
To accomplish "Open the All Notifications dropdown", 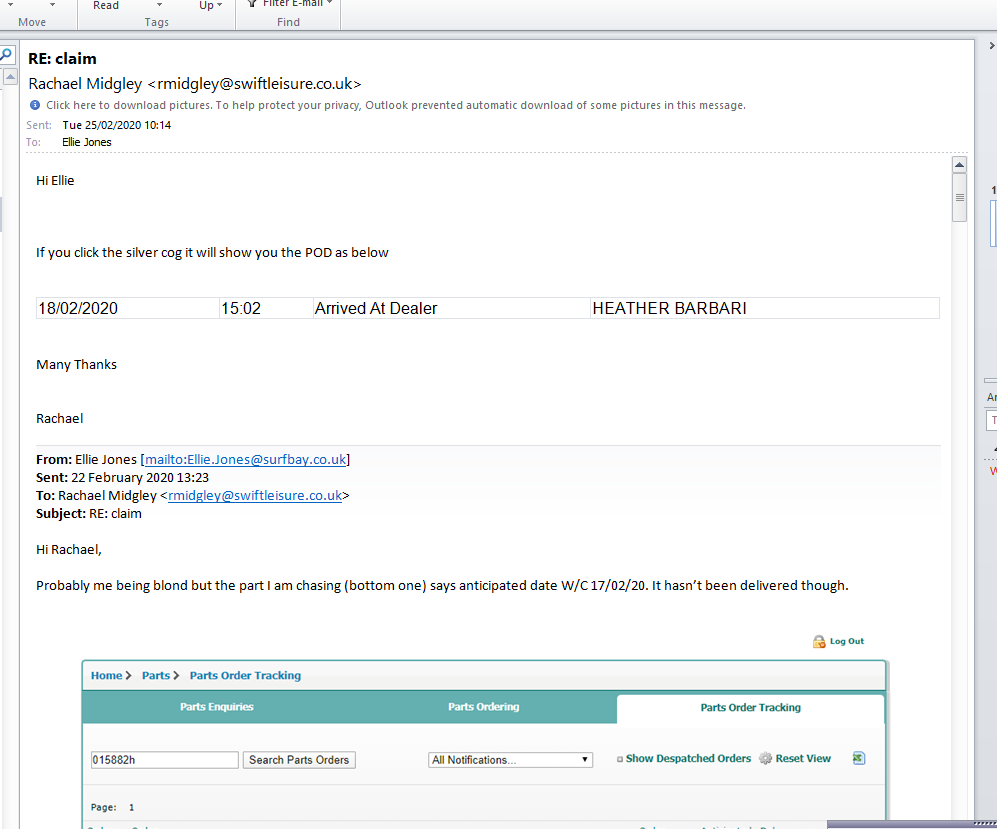I will pyautogui.click(x=511, y=760).
